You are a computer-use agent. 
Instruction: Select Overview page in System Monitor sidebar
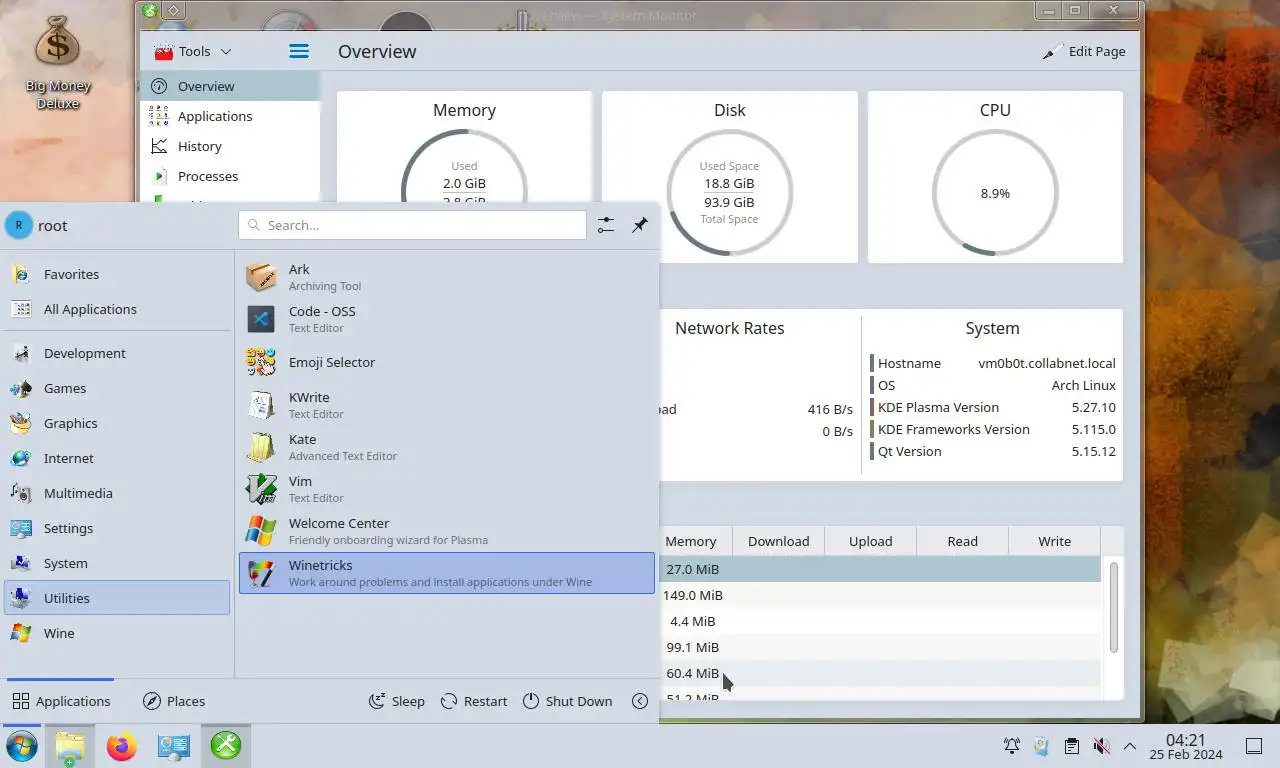pyautogui.click(x=230, y=86)
